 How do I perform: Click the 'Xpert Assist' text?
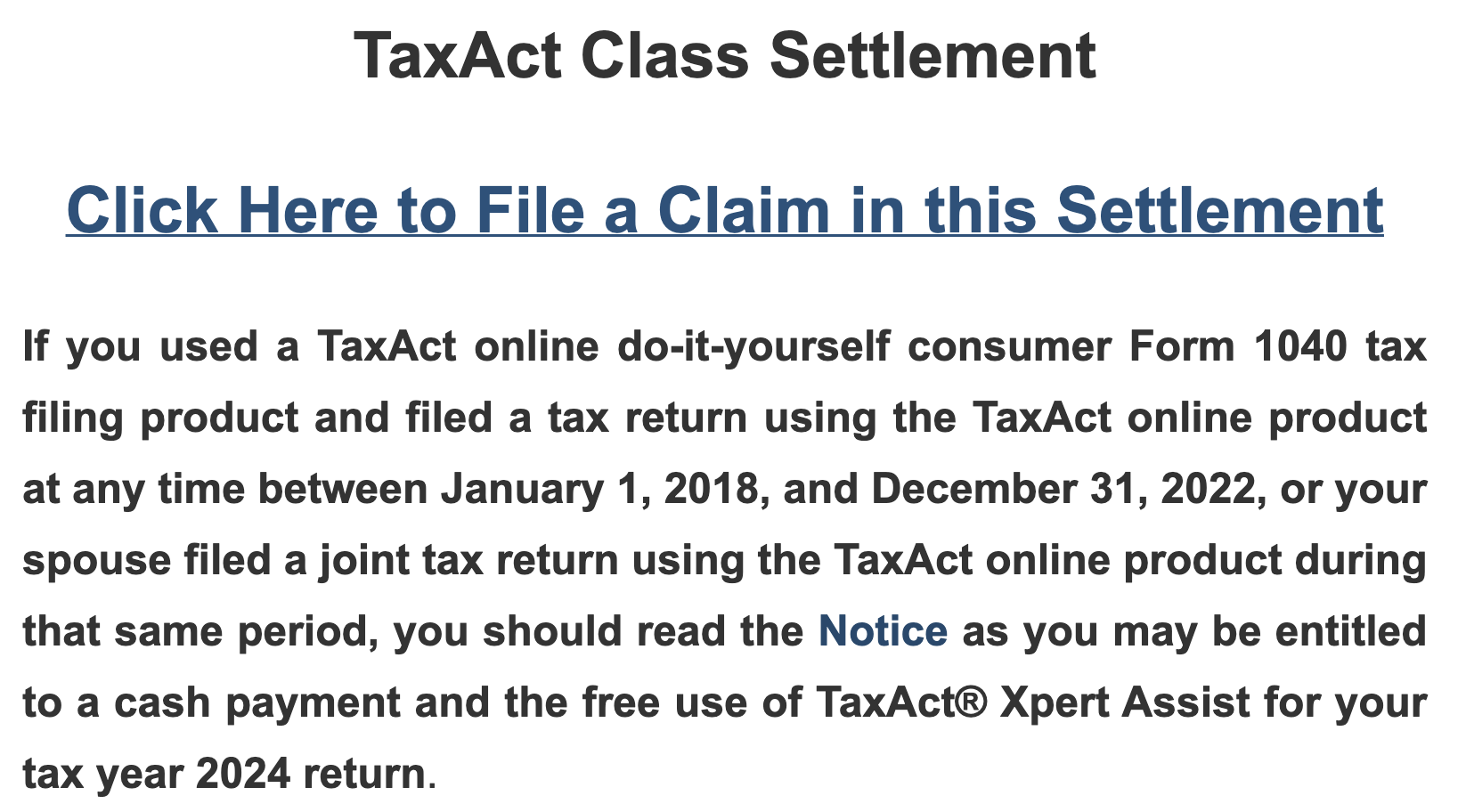tap(1124, 702)
